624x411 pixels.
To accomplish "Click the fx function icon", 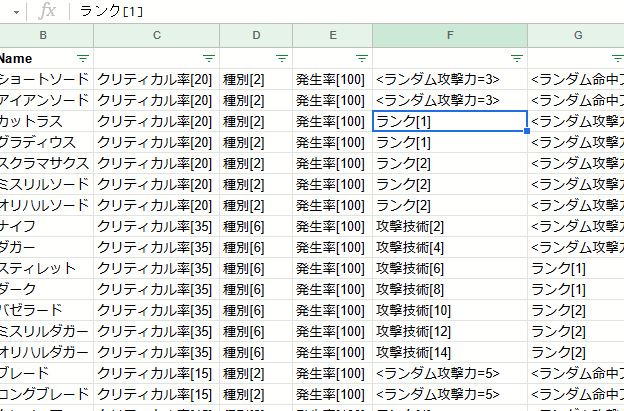I will click(47, 11).
